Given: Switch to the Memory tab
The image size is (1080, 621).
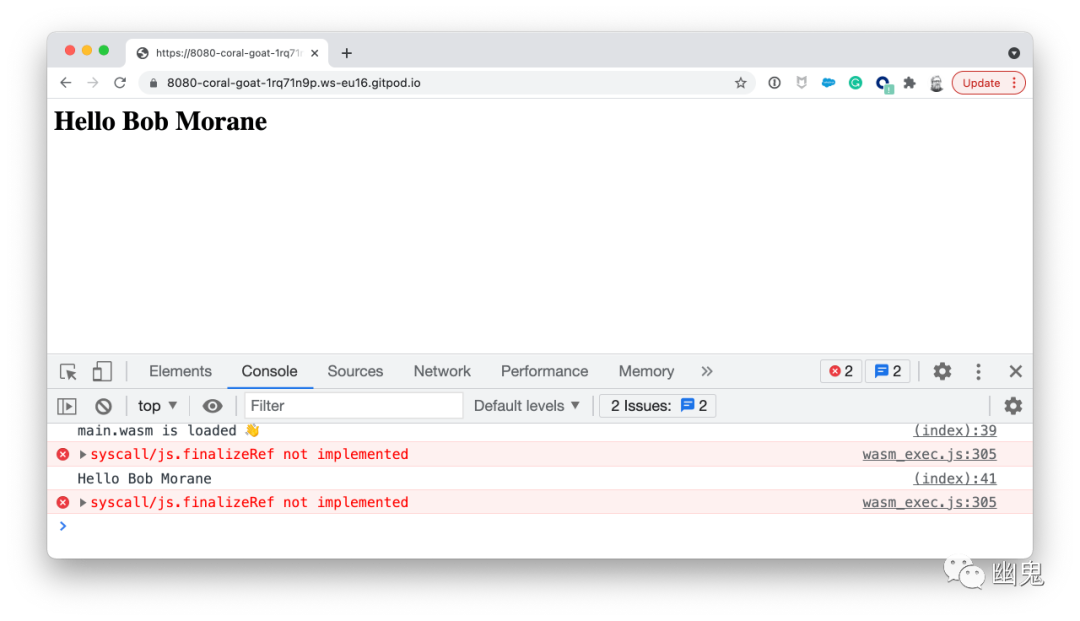Looking at the screenshot, I should [x=646, y=371].
